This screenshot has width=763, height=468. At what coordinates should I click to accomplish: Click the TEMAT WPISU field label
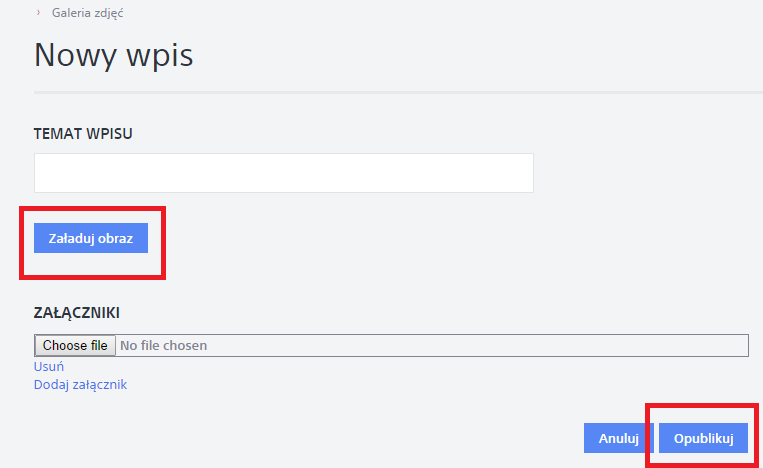coord(83,133)
